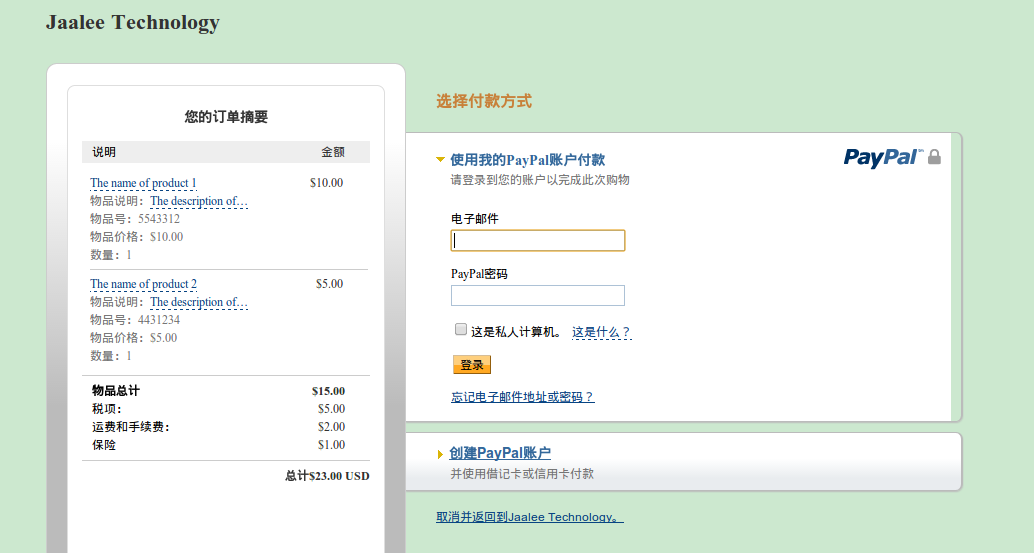
Task: Click the 说明 column header
Action: pyautogui.click(x=104, y=152)
